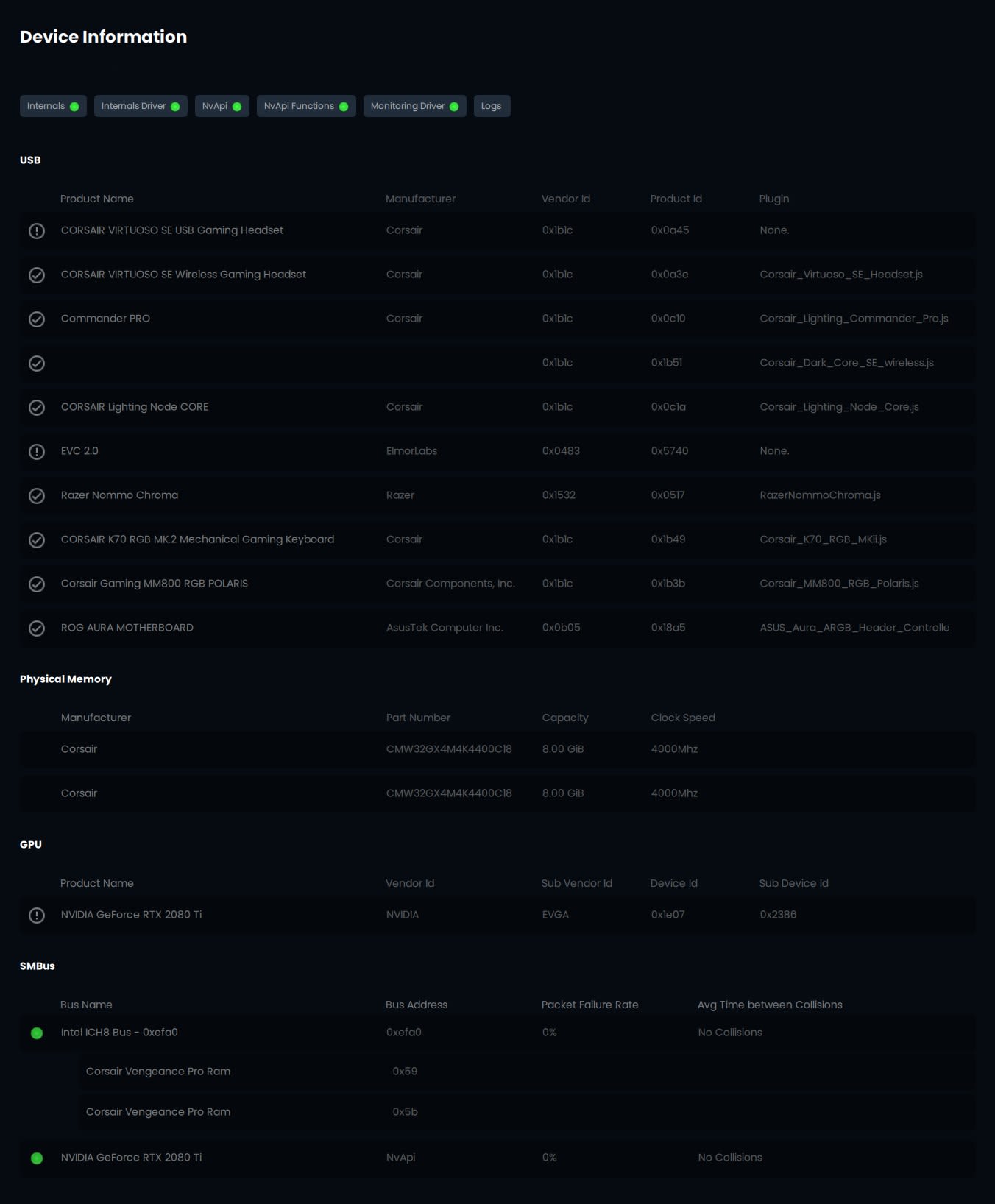The height and width of the screenshot is (1204, 995).
Task: Click check icon beside Razer Nommo Chroma
Action: click(x=37, y=496)
